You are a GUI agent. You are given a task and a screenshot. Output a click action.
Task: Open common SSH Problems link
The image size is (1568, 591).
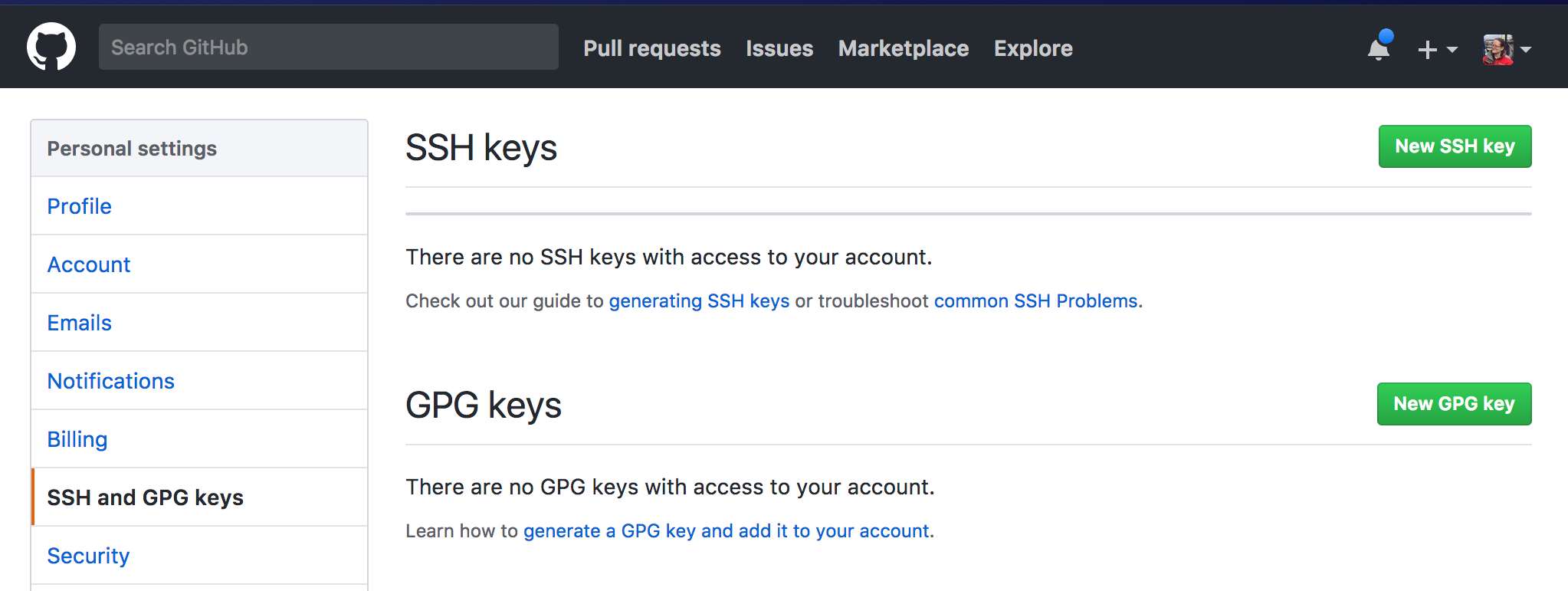pyautogui.click(x=1035, y=301)
